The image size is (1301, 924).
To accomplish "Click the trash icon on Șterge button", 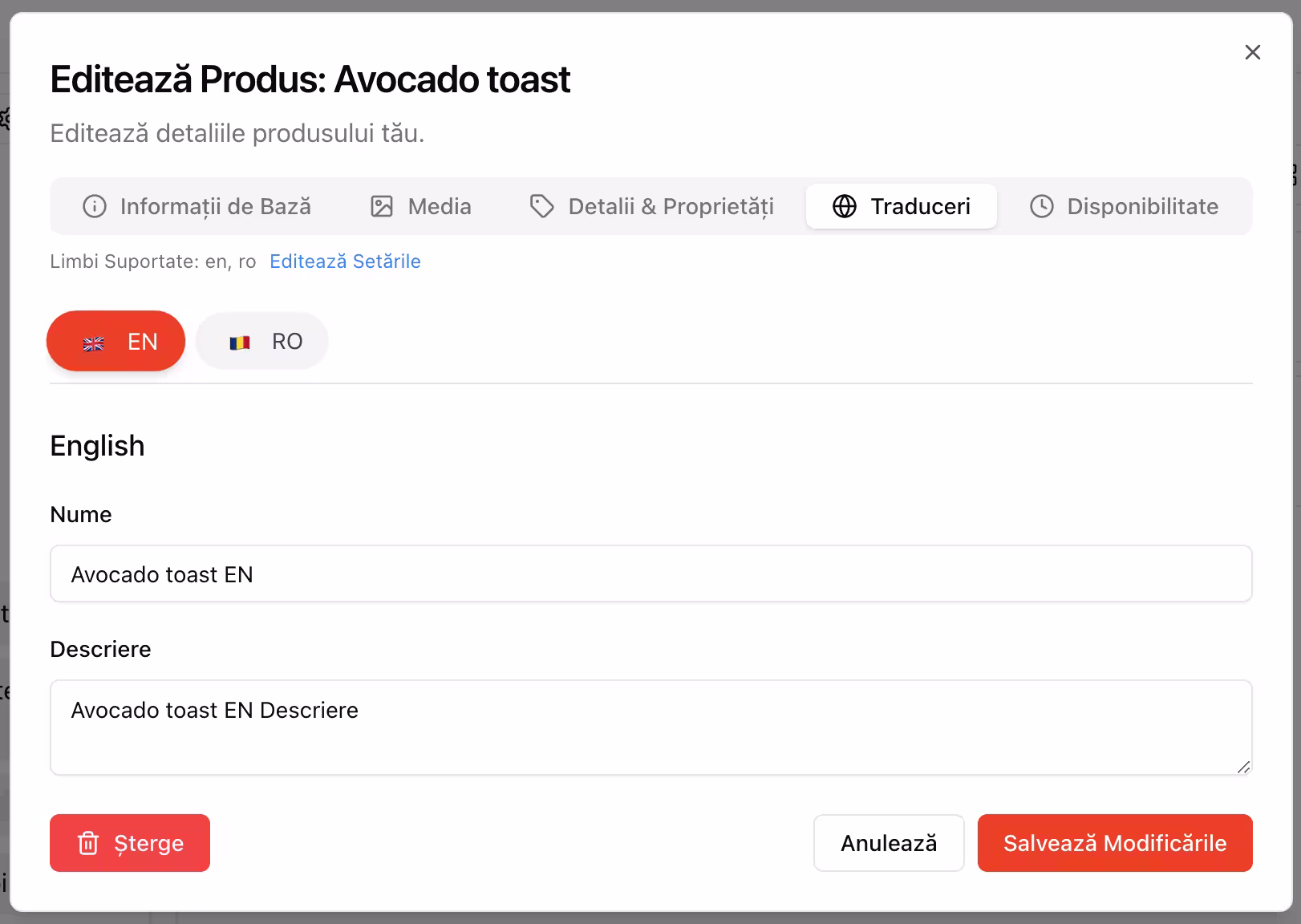I will 88,843.
